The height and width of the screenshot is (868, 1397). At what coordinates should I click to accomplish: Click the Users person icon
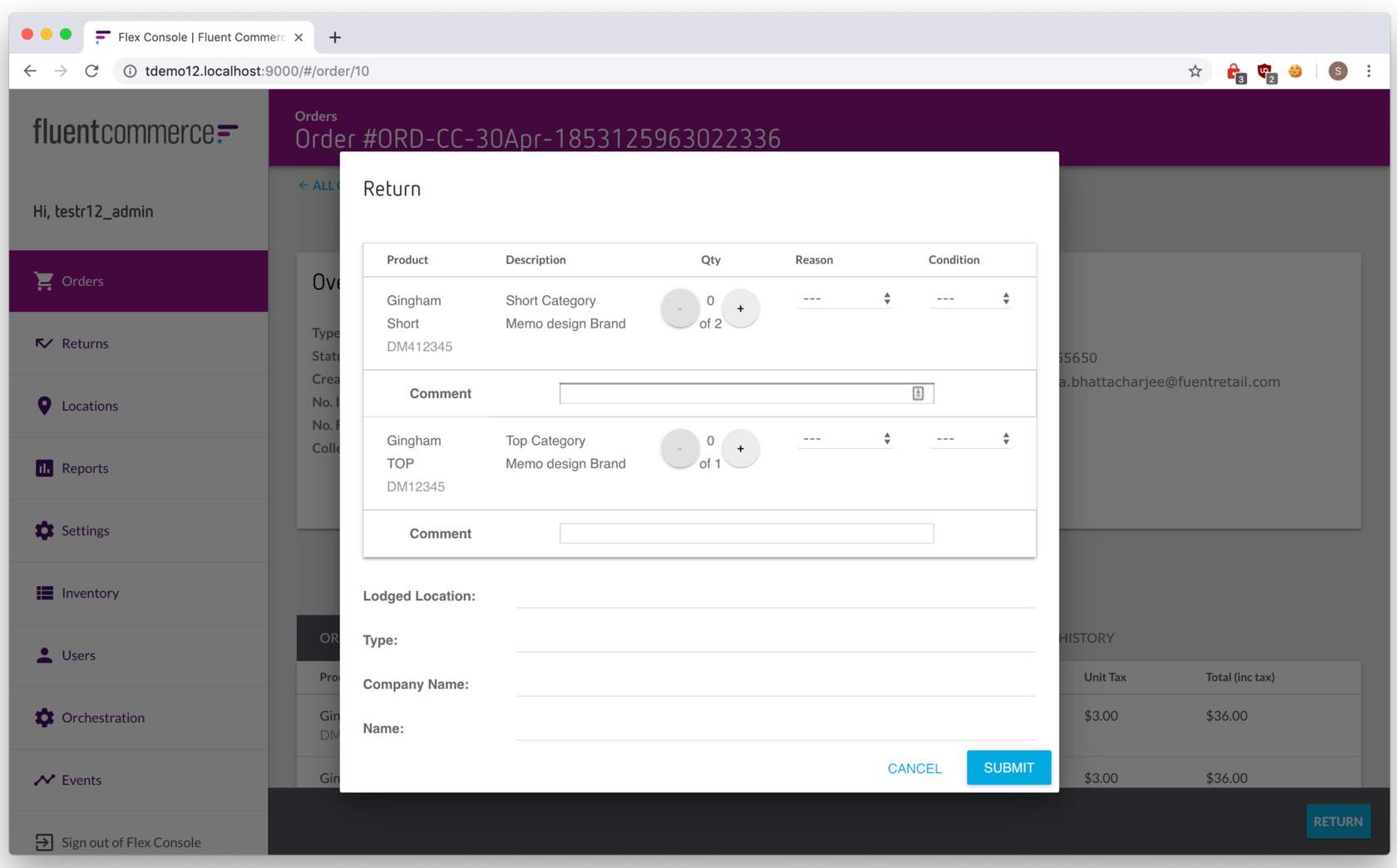coord(44,655)
